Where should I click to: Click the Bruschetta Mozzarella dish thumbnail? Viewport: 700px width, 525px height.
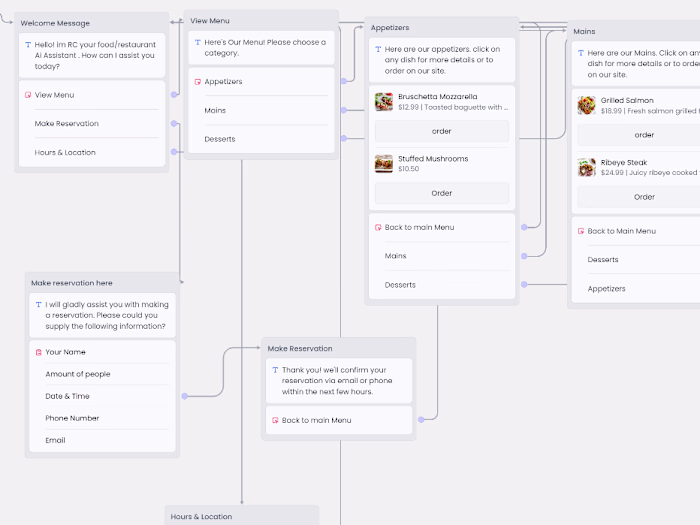384,102
